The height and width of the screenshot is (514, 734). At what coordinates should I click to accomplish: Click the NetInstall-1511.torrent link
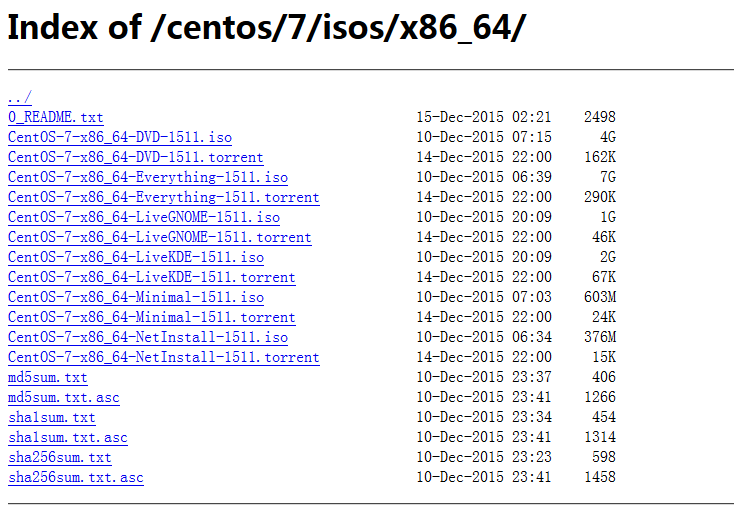(164, 358)
